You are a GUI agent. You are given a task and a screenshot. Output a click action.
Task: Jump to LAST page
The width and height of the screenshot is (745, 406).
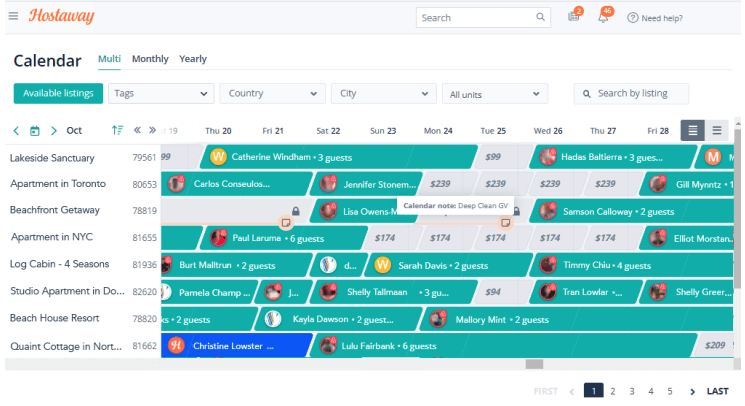pos(717,391)
